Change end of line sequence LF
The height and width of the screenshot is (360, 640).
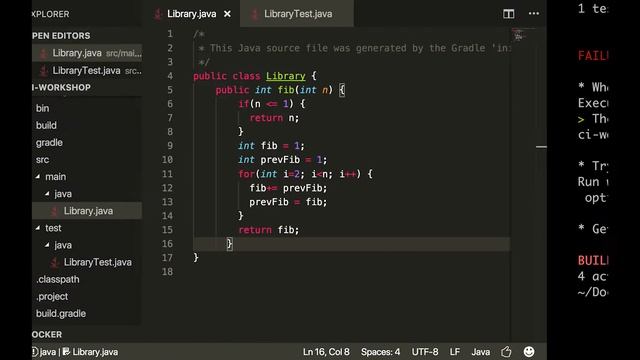pyautogui.click(x=455, y=352)
